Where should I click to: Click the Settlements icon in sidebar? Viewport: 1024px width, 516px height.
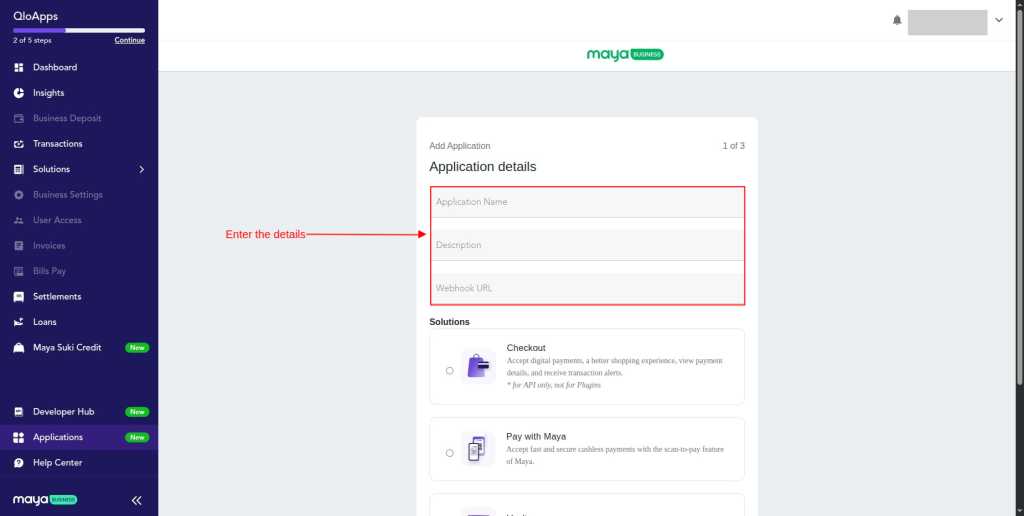[x=19, y=297]
